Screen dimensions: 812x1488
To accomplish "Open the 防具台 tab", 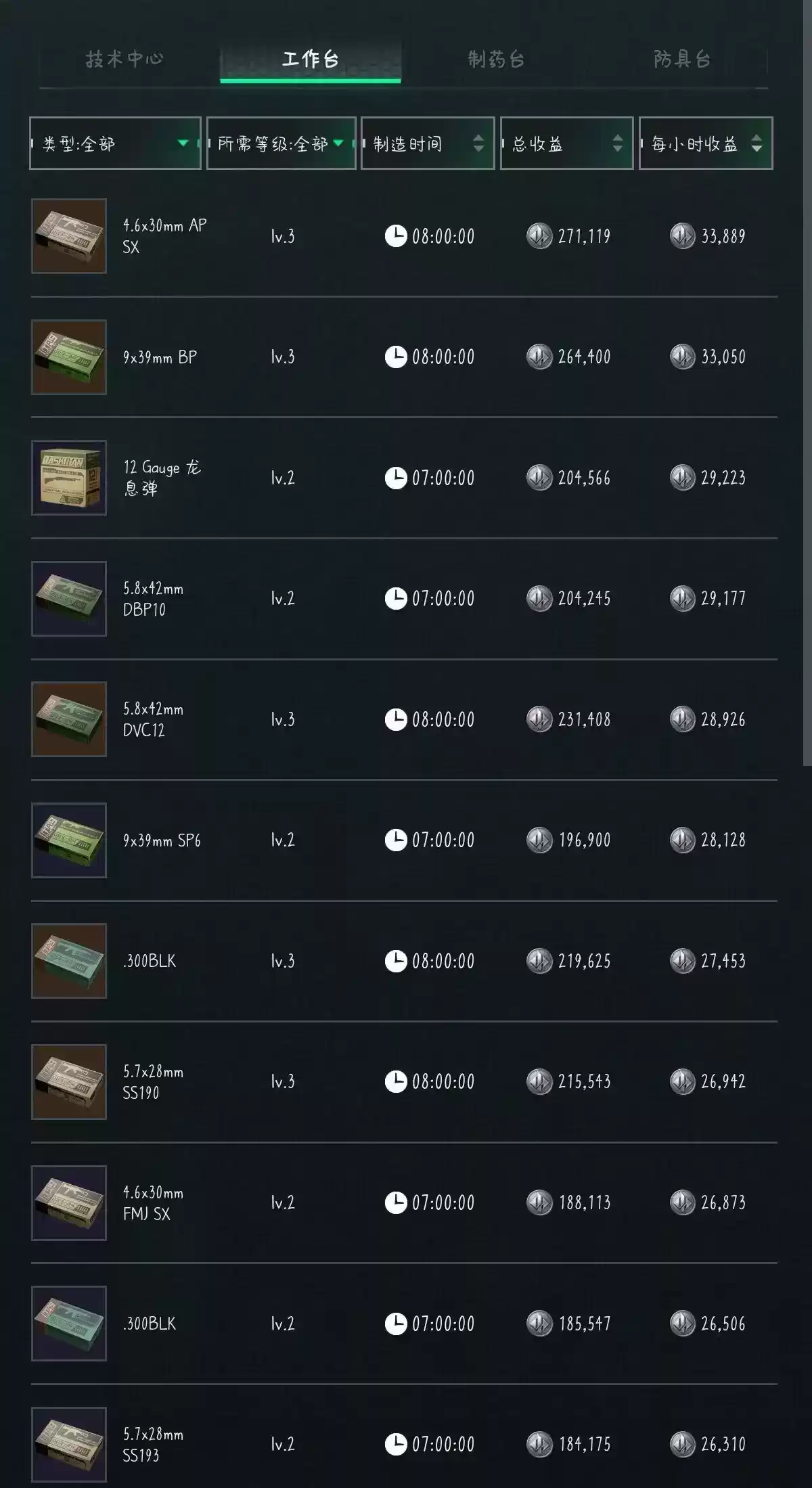I will 682,60.
